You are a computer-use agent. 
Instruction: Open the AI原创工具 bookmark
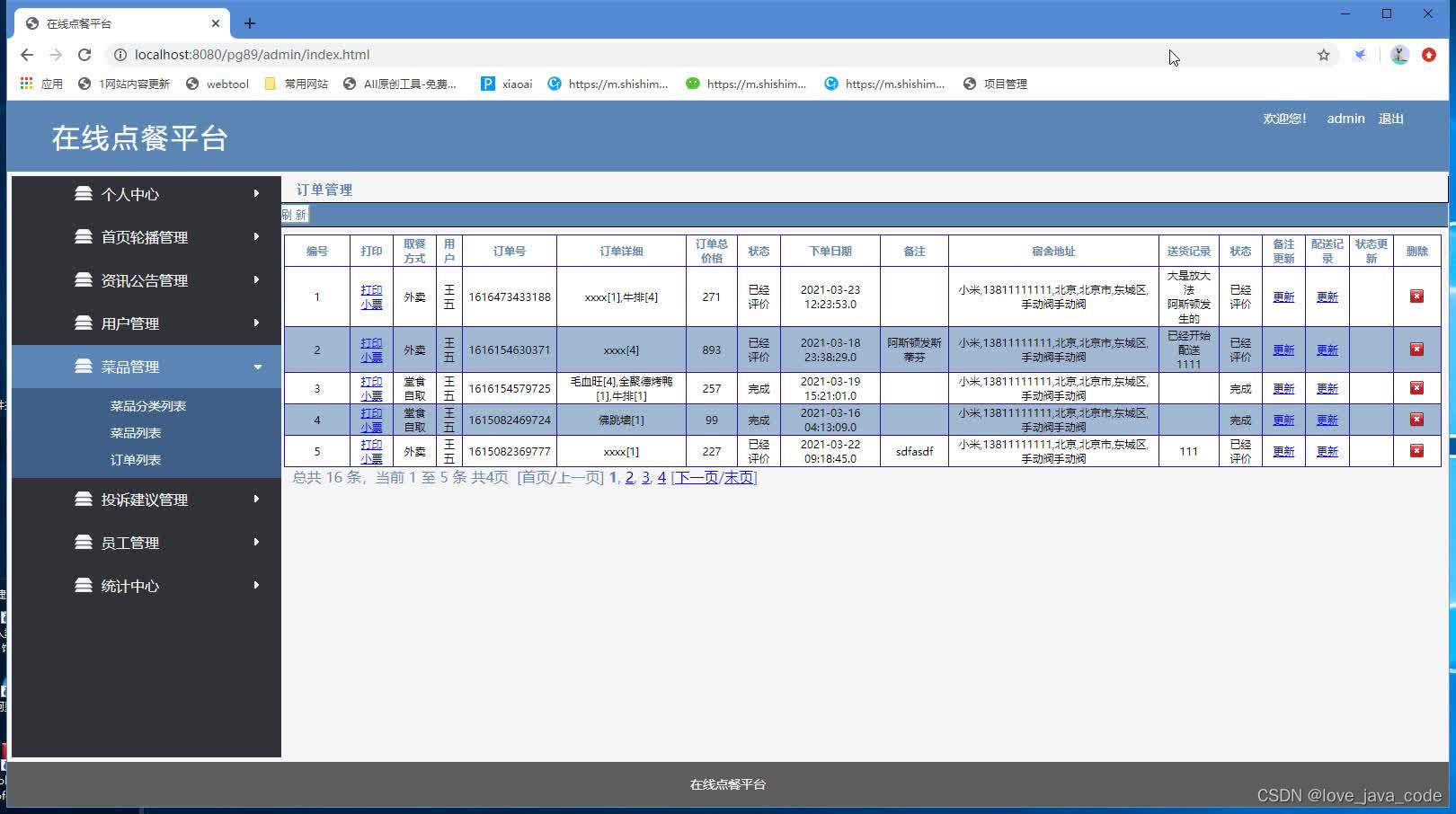pyautogui.click(x=401, y=84)
